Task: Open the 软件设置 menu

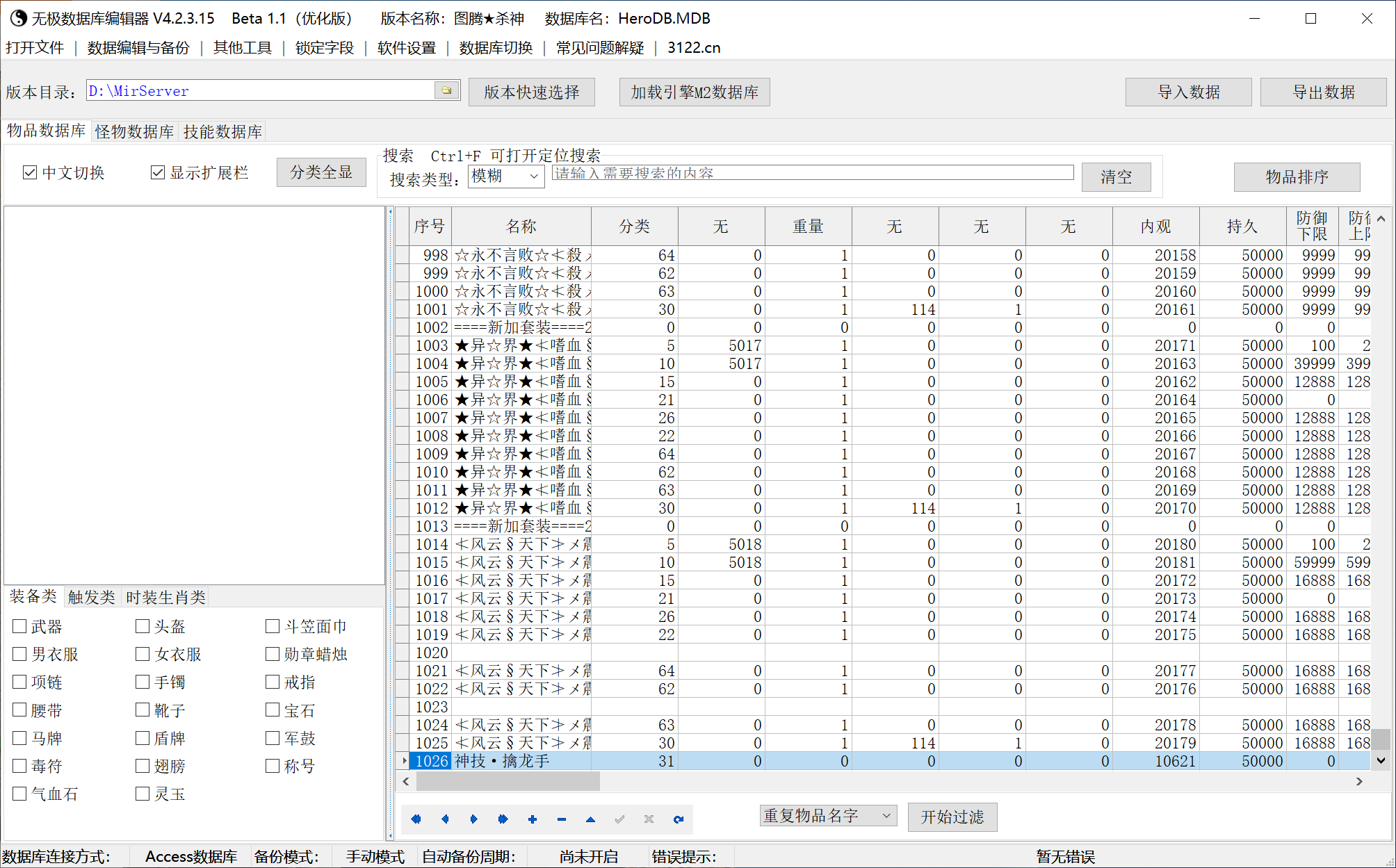Action: pos(407,47)
